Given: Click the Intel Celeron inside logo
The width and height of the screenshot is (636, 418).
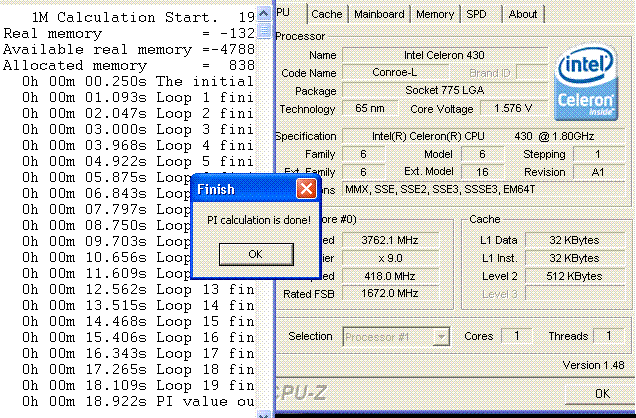Looking at the screenshot, I should click(586, 83).
